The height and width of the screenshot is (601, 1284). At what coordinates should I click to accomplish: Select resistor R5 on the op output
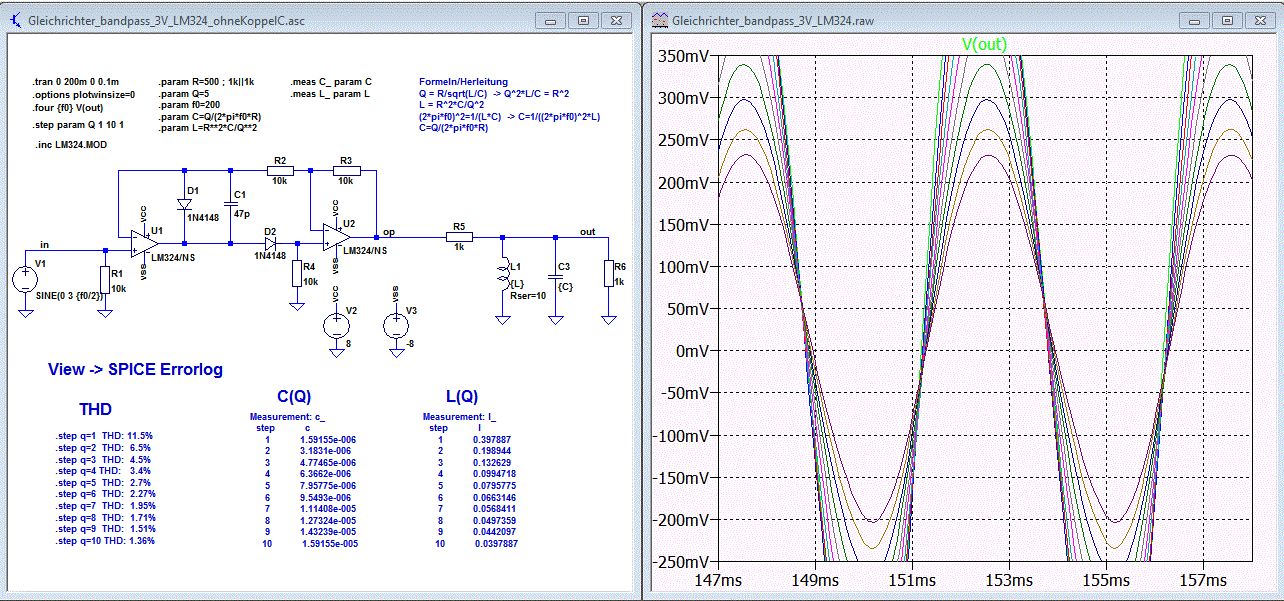(459, 238)
